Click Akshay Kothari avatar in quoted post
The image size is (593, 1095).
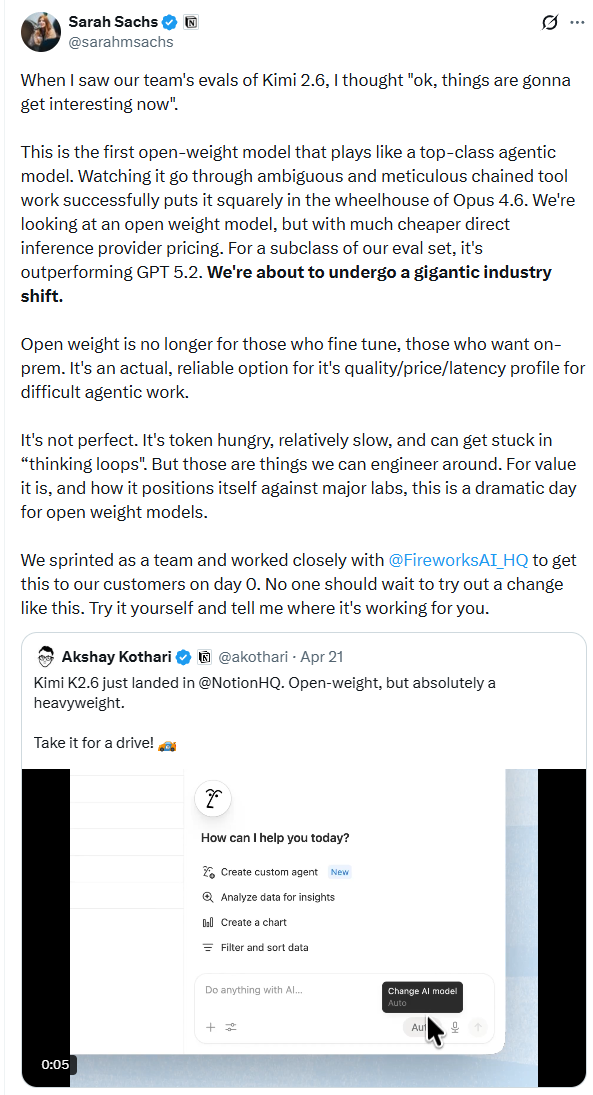tap(46, 656)
